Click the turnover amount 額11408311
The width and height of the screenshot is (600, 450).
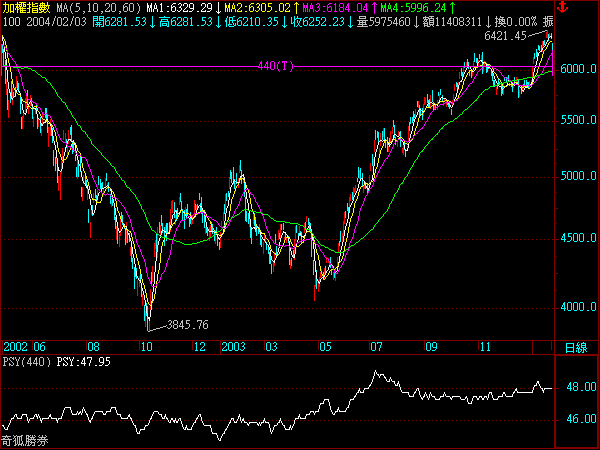pos(452,22)
